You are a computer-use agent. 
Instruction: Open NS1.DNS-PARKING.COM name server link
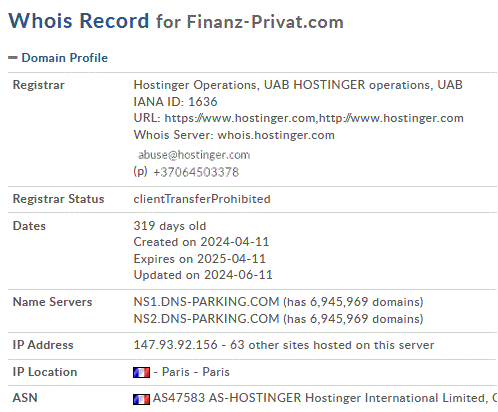[206, 302]
